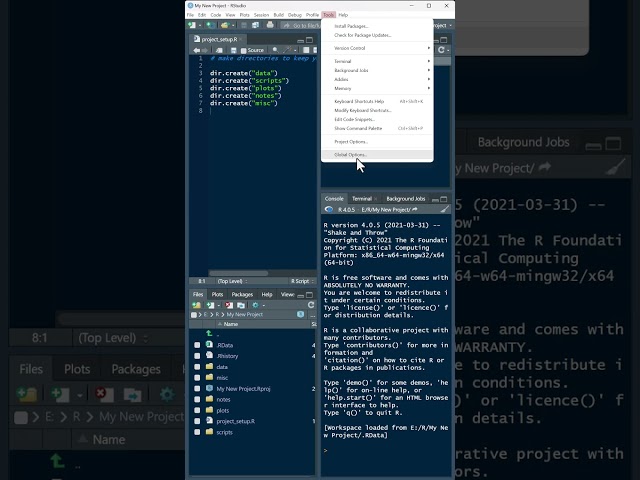The image size is (640, 480).
Task: Expand the Terminal submenu in Tools
Action: (x=377, y=61)
